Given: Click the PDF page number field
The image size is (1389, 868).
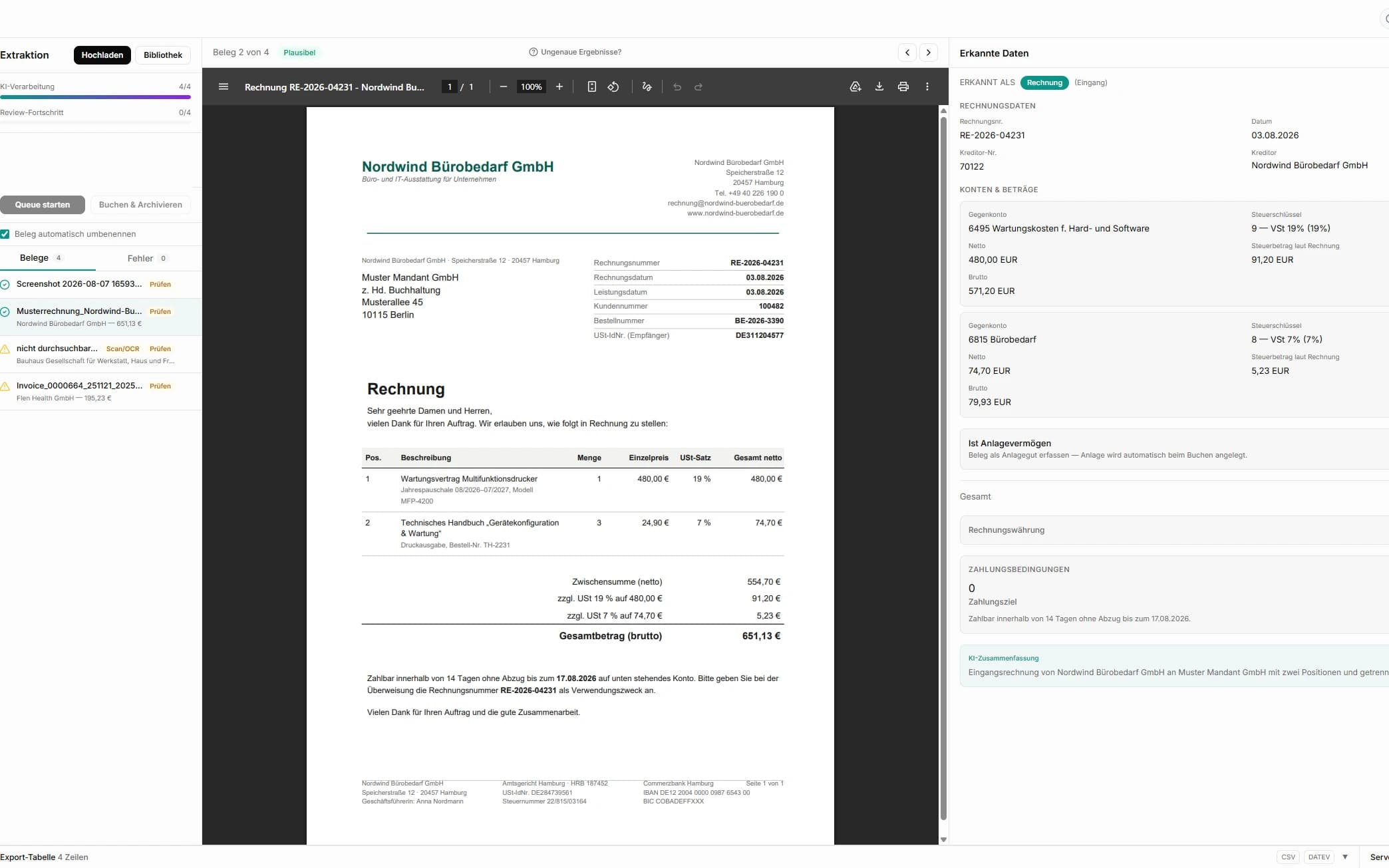Looking at the screenshot, I should (450, 86).
